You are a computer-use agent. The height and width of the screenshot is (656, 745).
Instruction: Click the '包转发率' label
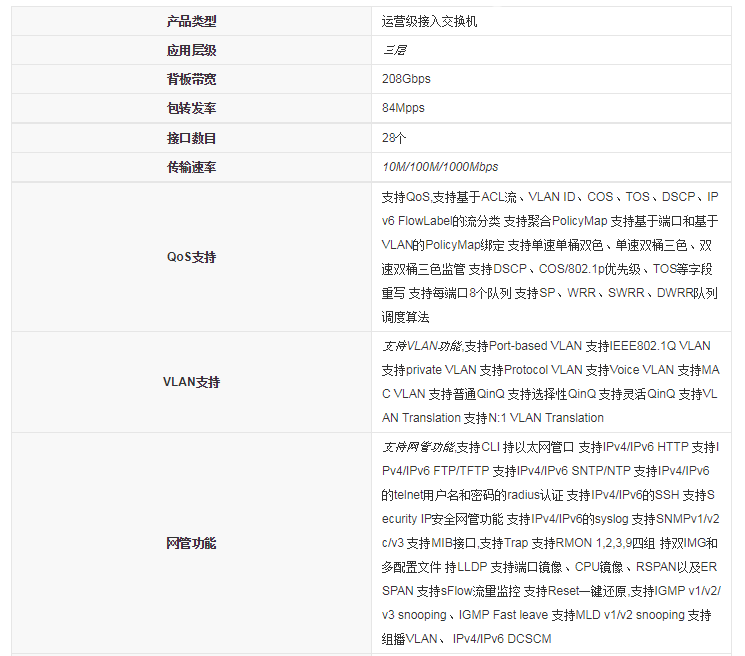point(191,108)
